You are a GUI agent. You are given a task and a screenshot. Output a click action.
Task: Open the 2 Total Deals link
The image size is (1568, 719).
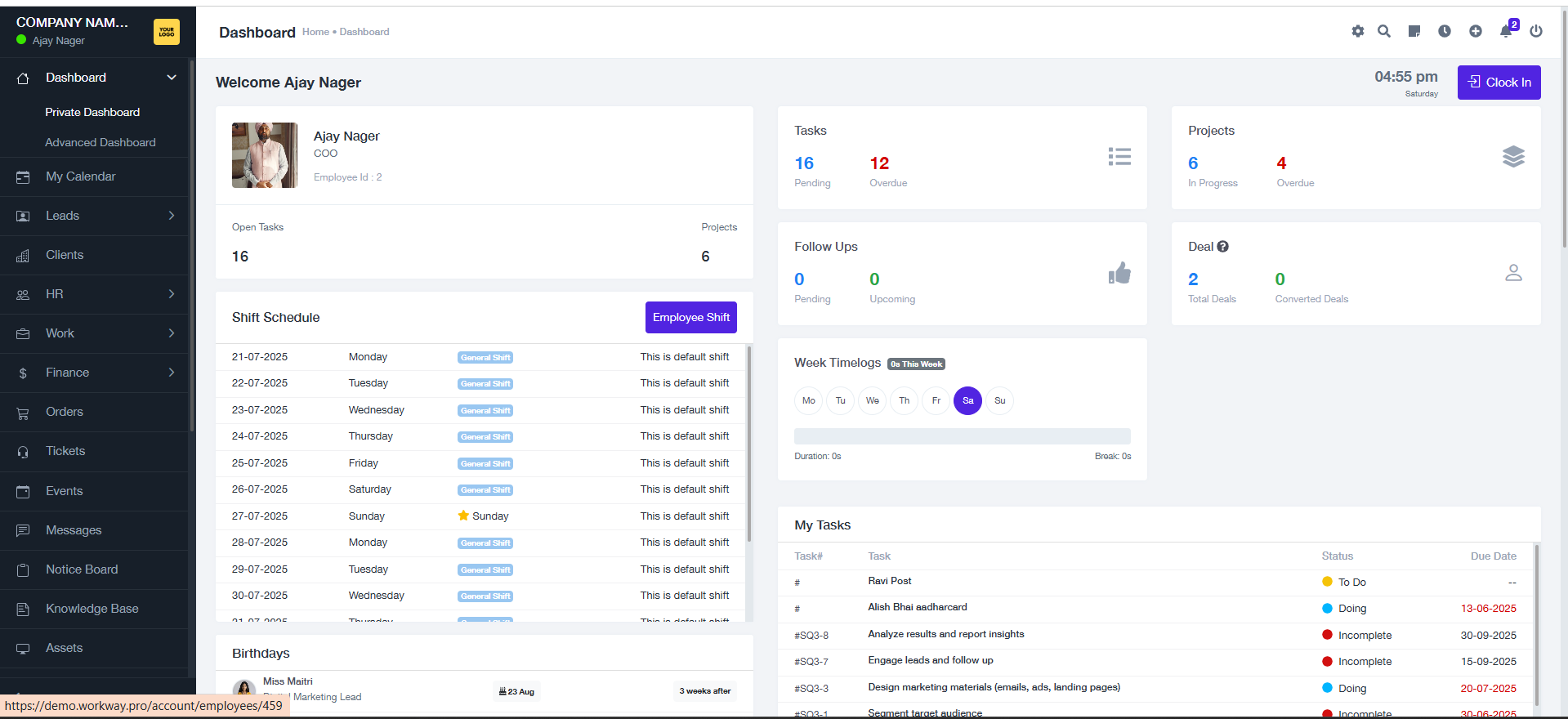[x=1193, y=279]
